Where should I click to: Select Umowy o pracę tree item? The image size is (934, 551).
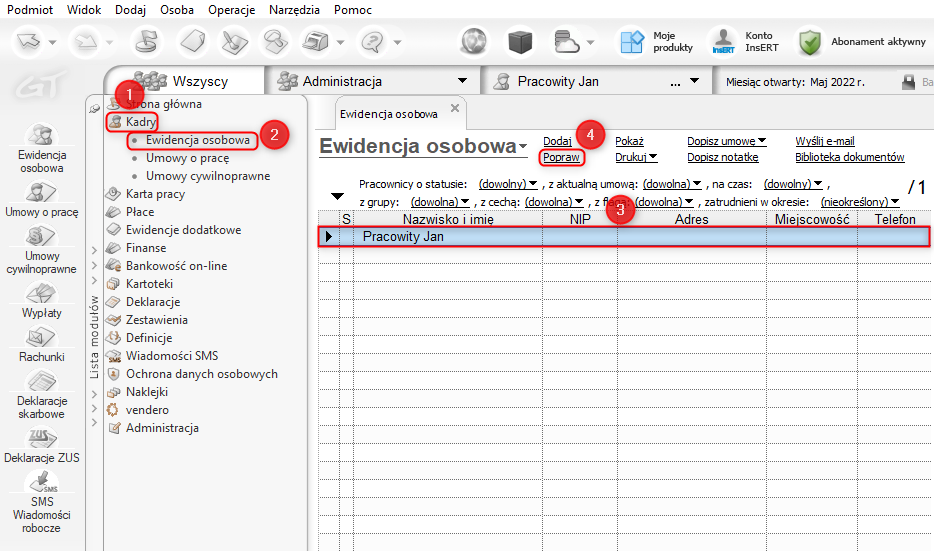188,158
